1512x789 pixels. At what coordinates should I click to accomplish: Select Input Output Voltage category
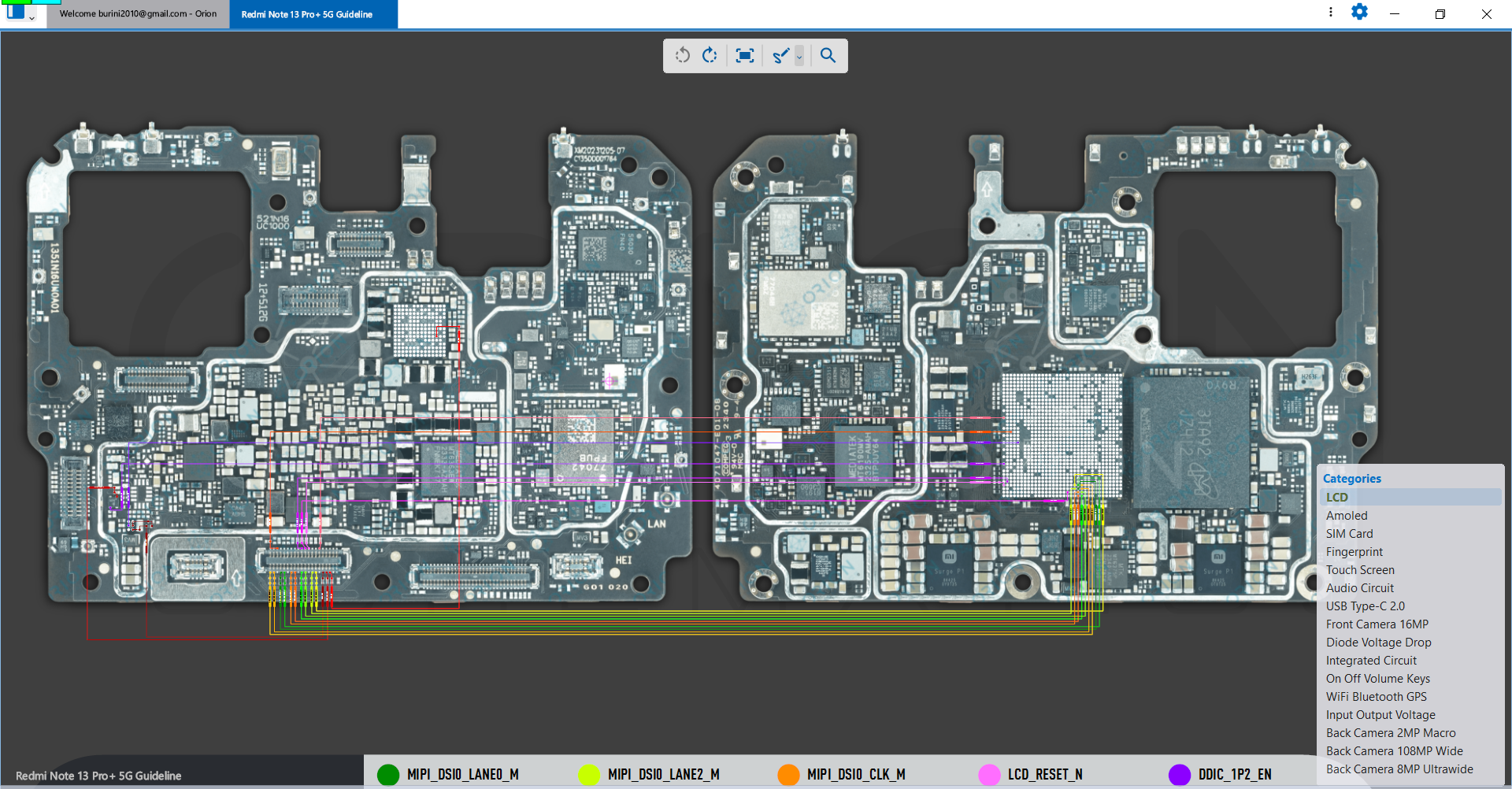coord(1410,714)
